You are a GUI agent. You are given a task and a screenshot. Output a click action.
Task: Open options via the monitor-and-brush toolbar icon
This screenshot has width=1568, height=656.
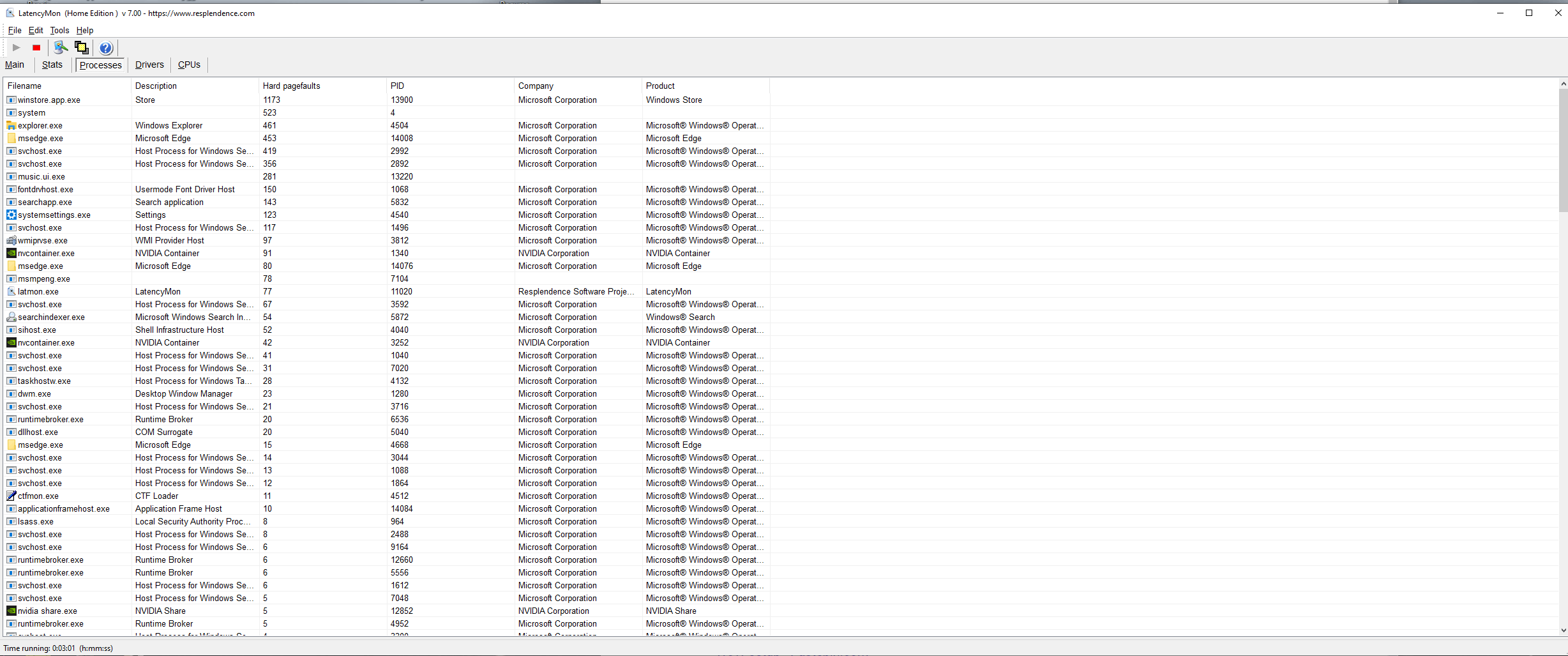point(61,47)
